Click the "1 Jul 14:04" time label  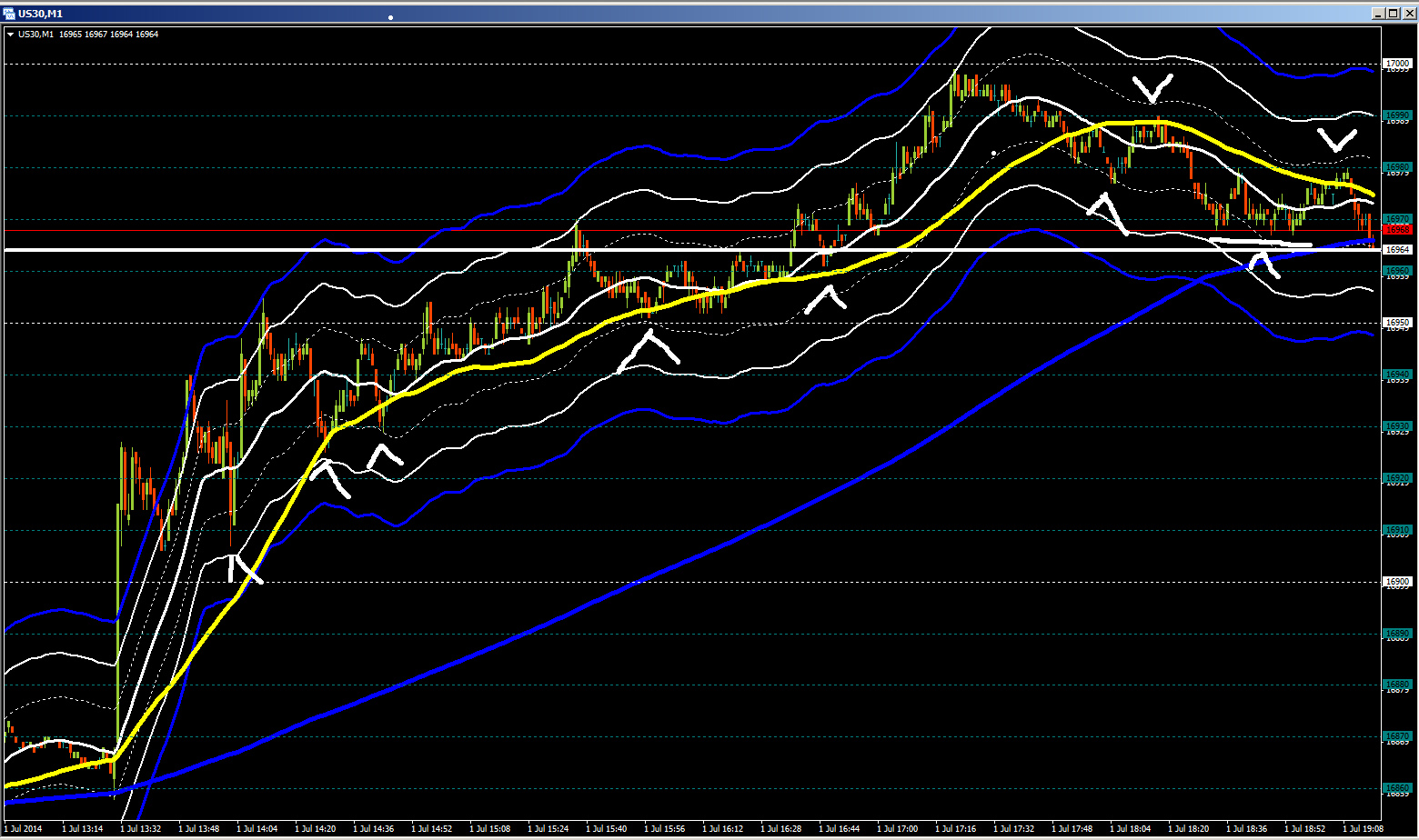pyautogui.click(x=257, y=829)
